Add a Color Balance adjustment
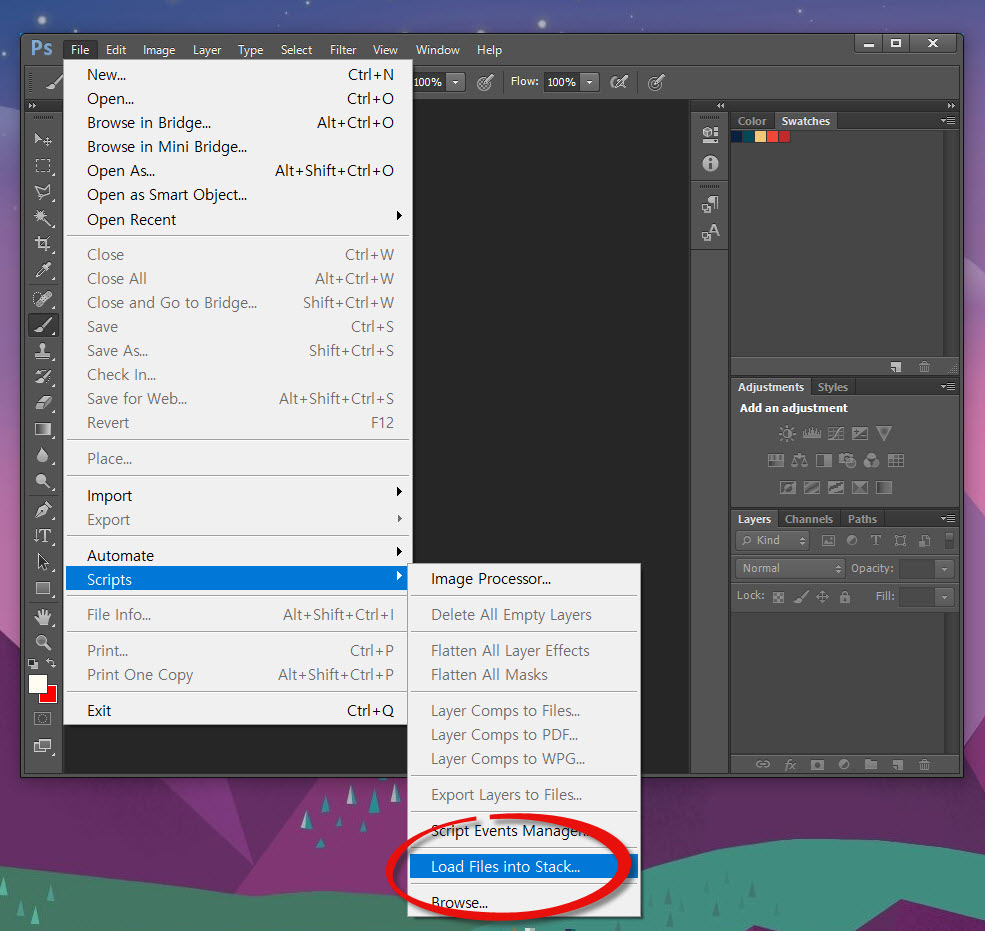This screenshot has width=985, height=931. (x=799, y=460)
